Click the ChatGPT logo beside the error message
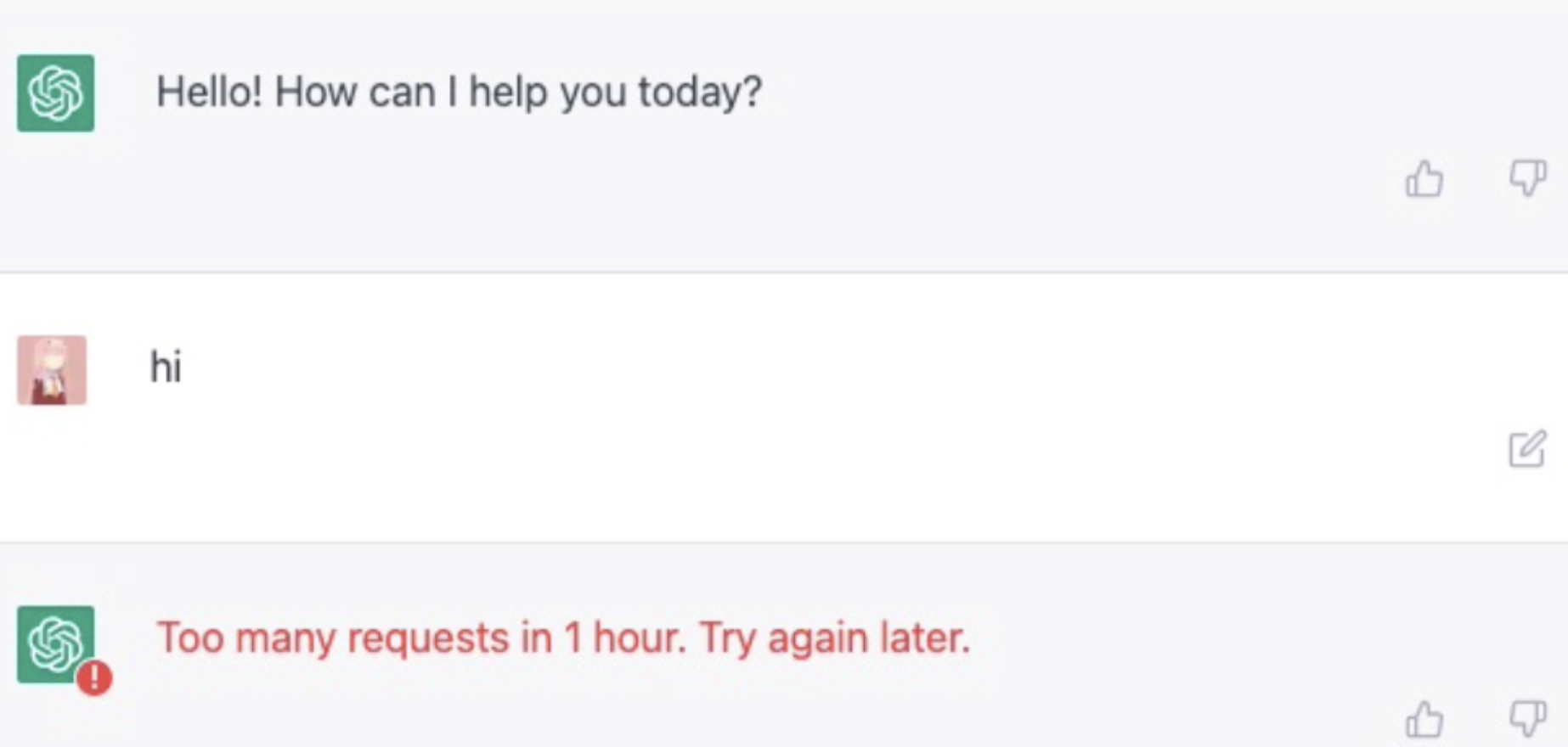1568x747 pixels. [56, 644]
